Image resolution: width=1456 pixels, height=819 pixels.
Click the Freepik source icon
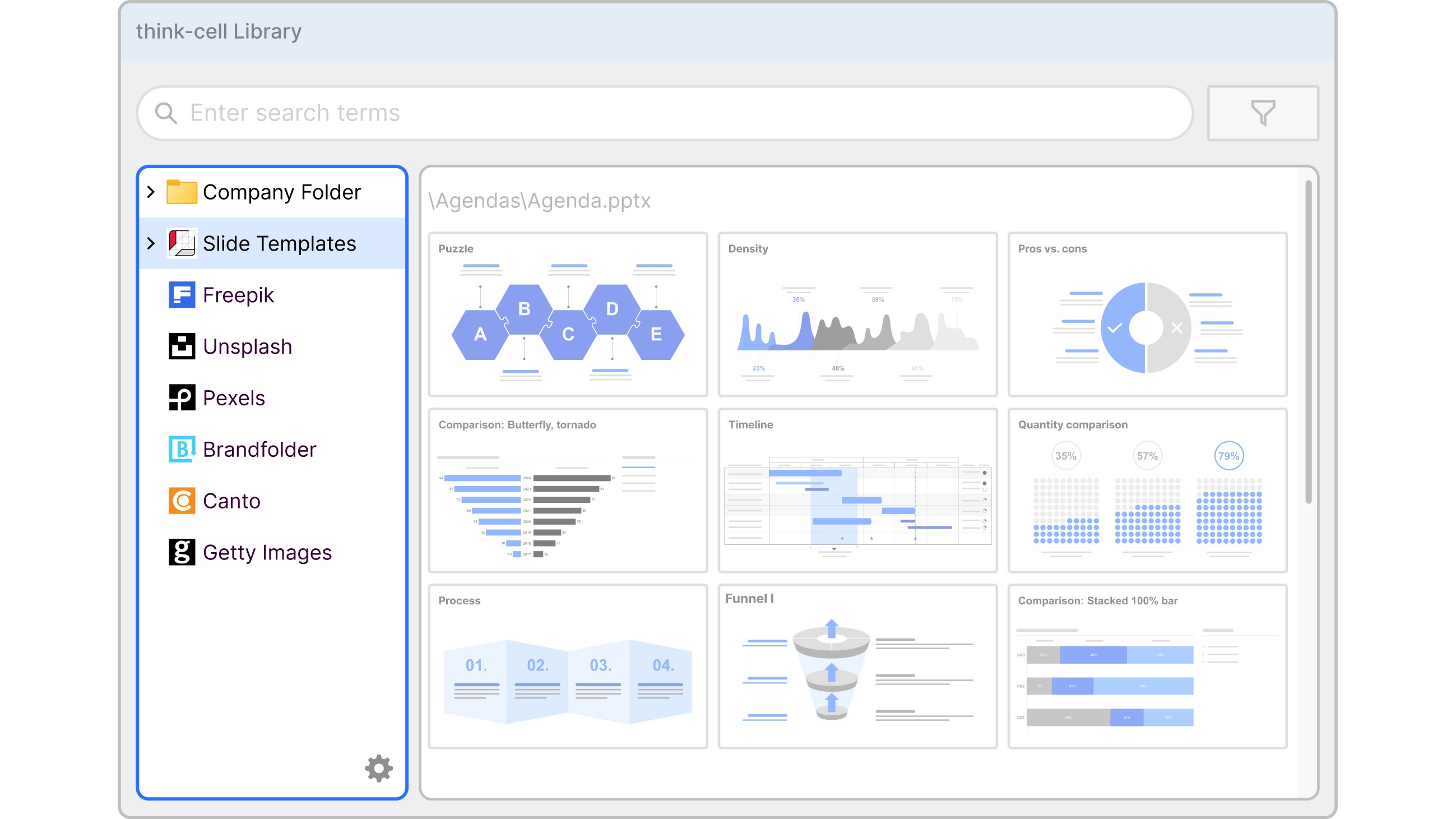coord(182,295)
